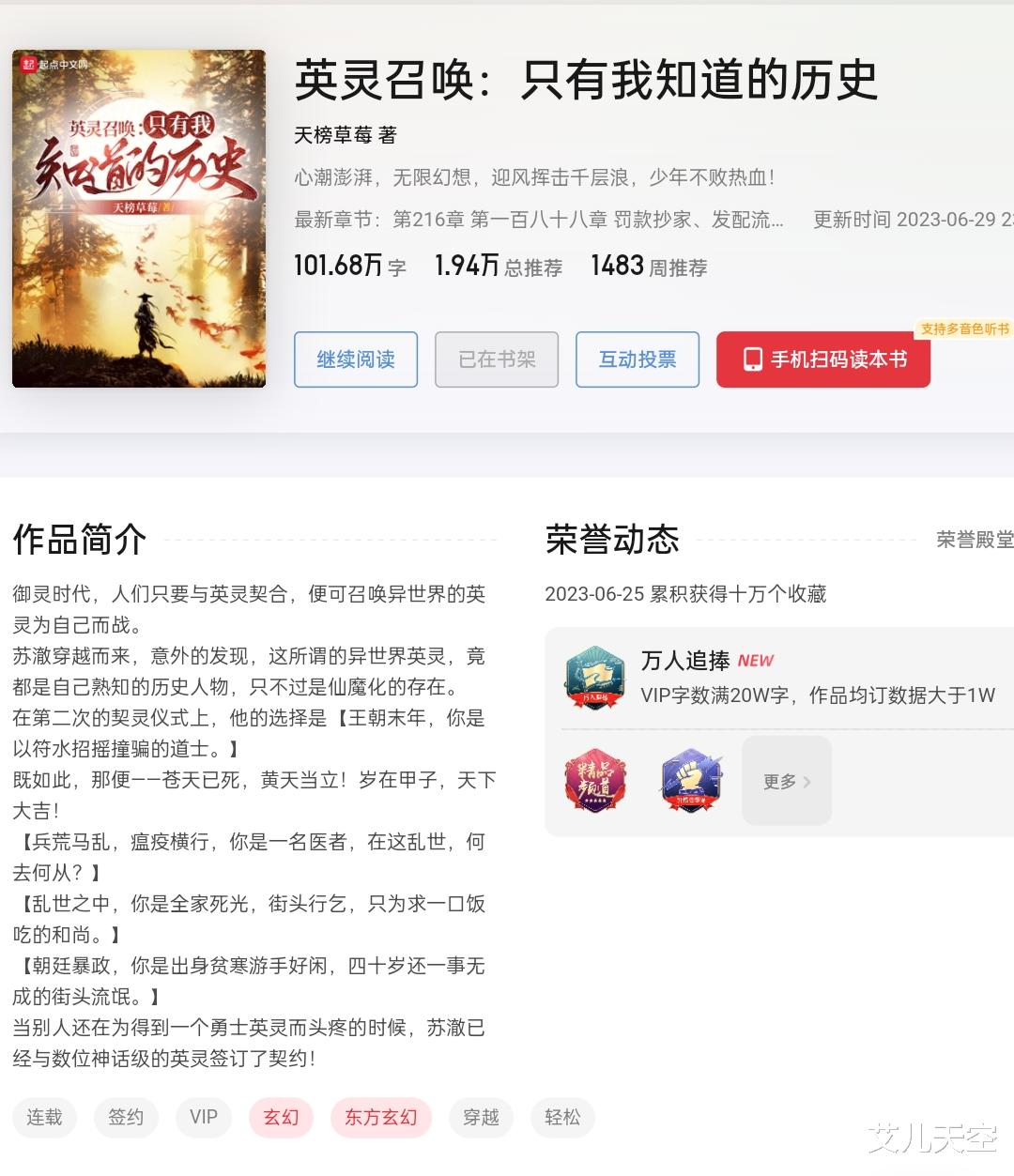The width and height of the screenshot is (1014, 1176).
Task: Tap the phone icon on scan button
Action: (x=753, y=359)
